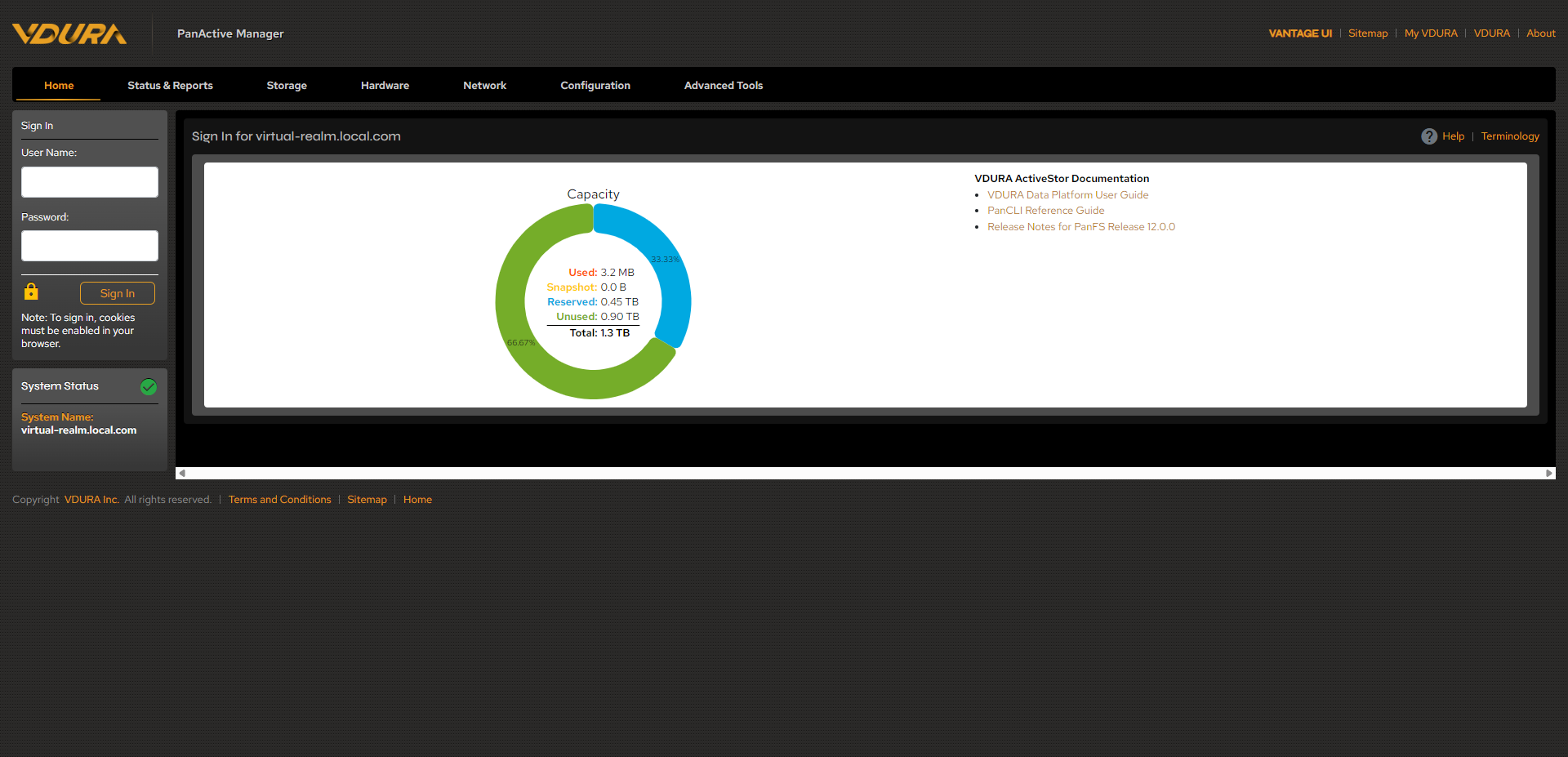Open the Storage menu
Image resolution: width=1568 pixels, height=757 pixels.
point(287,86)
